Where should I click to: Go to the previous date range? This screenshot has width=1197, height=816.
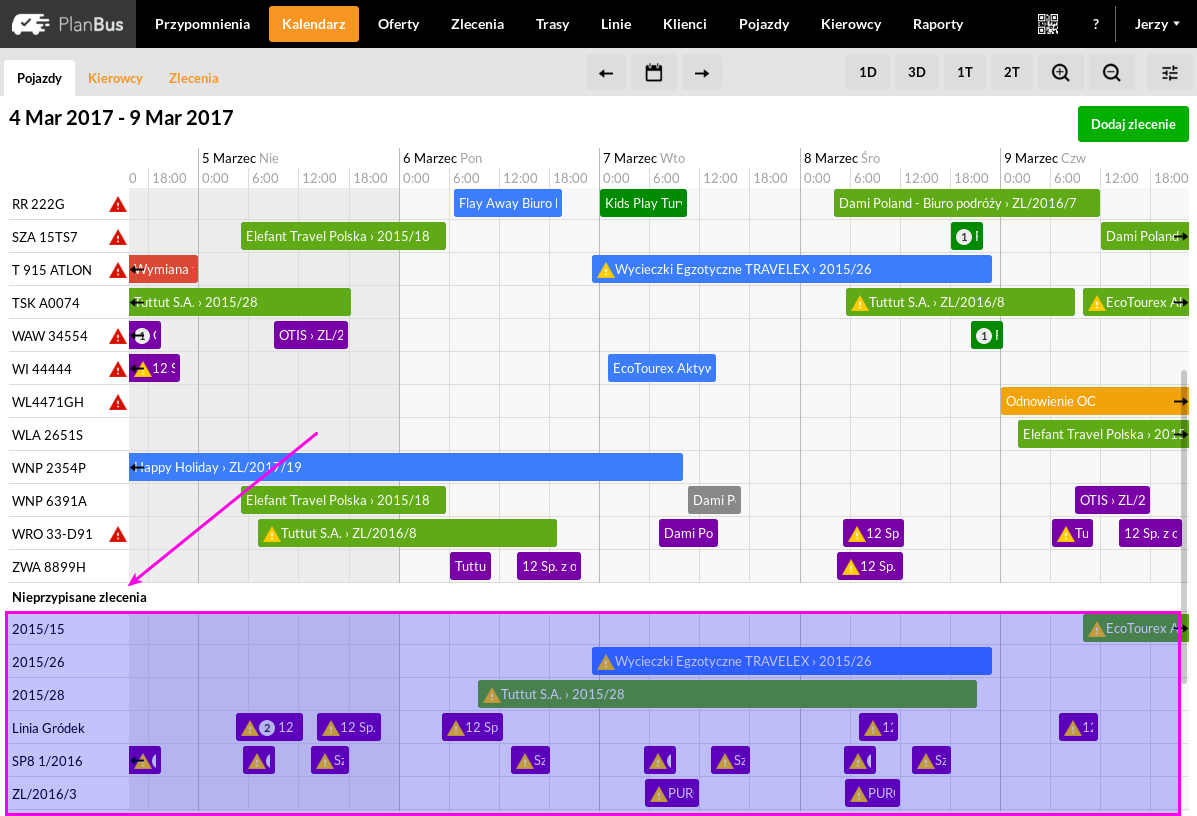click(x=606, y=73)
